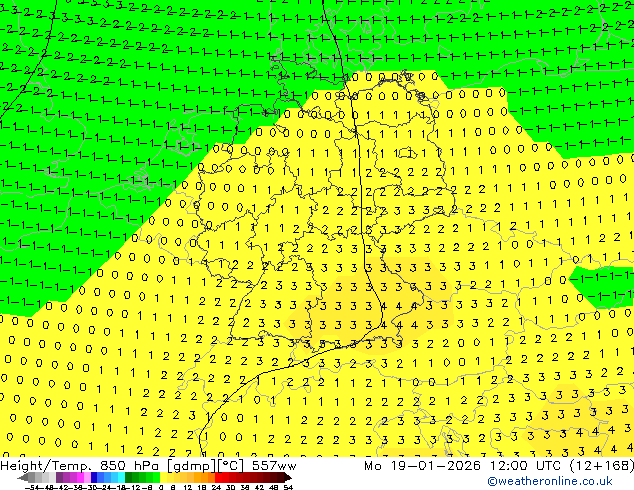This screenshot has width=634, height=490.
Task: Click the darkest green swatch in temperature legend
Action: (x=129, y=477)
